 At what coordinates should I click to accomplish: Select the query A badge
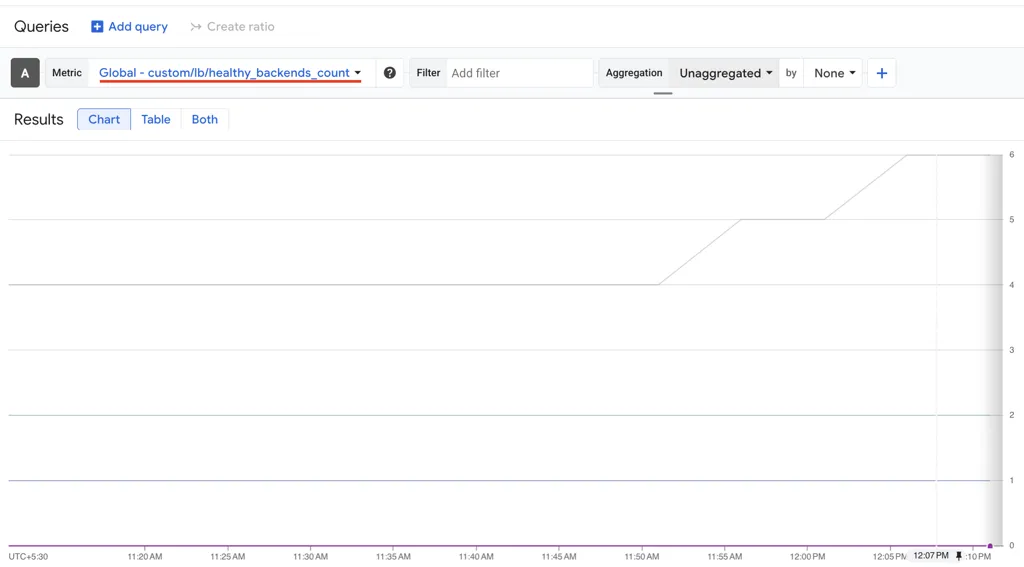pos(25,73)
